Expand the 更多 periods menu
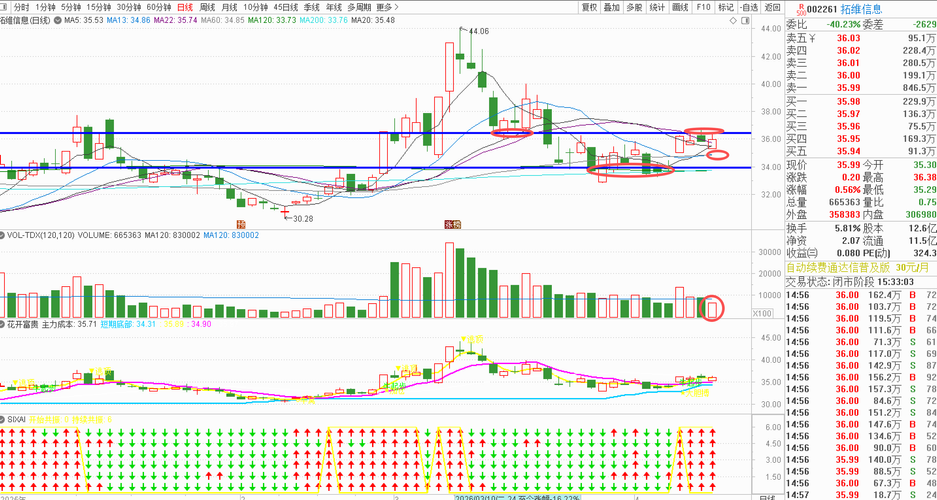This screenshot has width=937, height=500. pyautogui.click(x=387, y=7)
